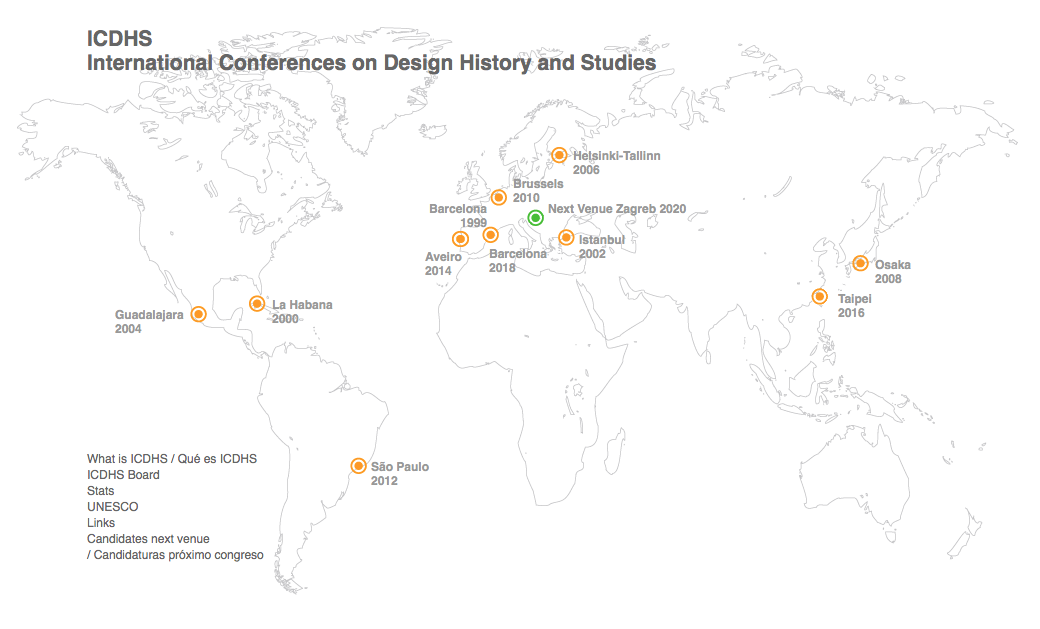Image resolution: width=1040 pixels, height=629 pixels.
Task: Select the Taipei 2016 map marker
Action: pyautogui.click(x=819, y=296)
